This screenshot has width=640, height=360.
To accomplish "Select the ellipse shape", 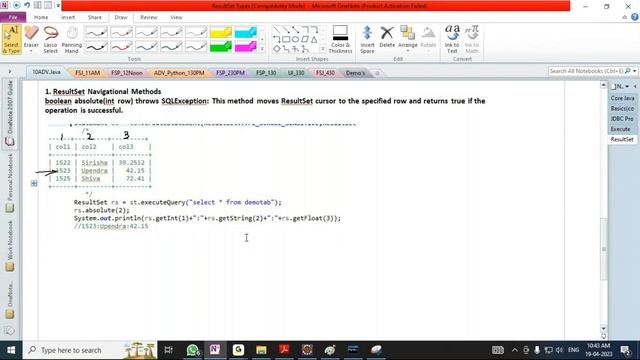I will [295, 40].
